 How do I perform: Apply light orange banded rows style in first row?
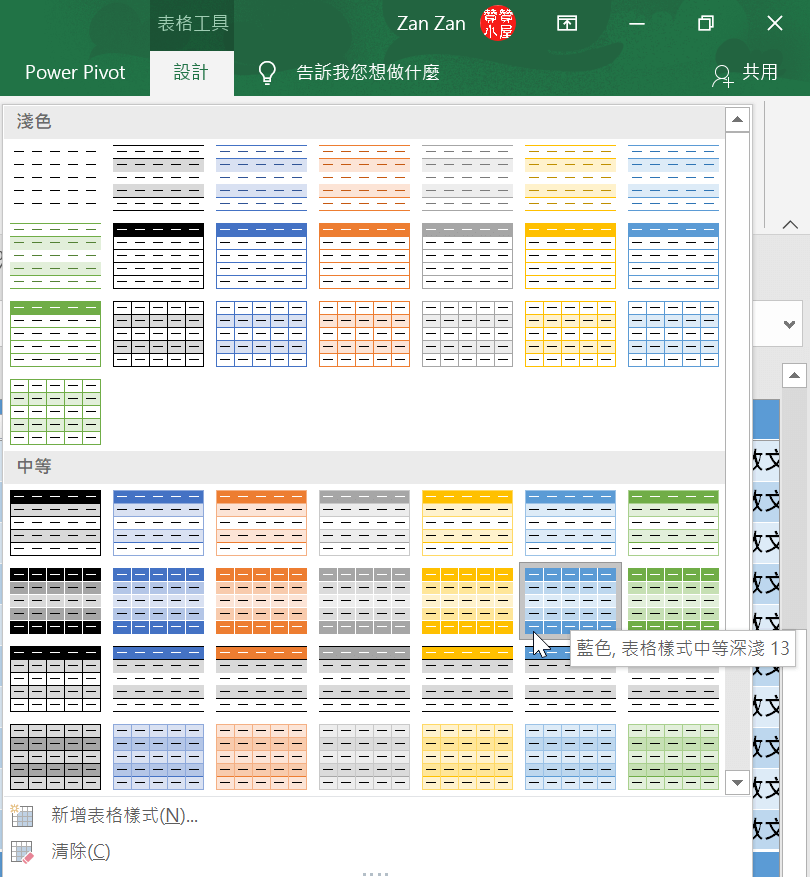point(364,178)
